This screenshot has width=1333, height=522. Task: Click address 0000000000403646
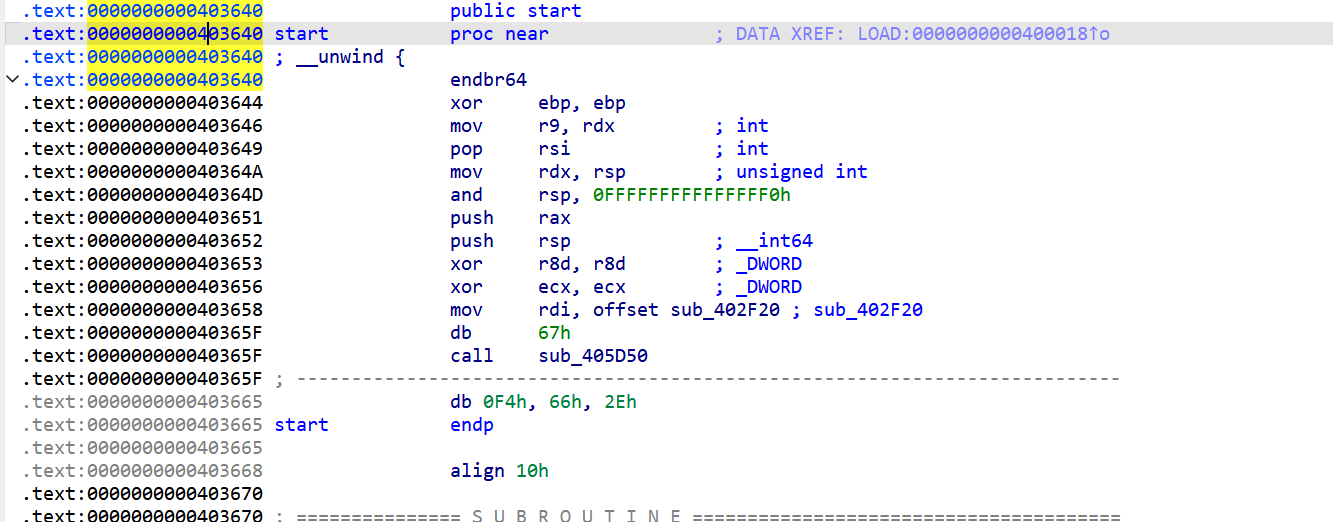pyautogui.click(x=175, y=126)
